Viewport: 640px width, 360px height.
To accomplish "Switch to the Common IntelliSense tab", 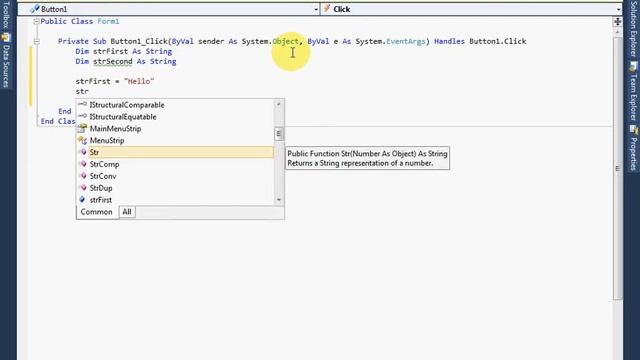I will [x=96, y=212].
